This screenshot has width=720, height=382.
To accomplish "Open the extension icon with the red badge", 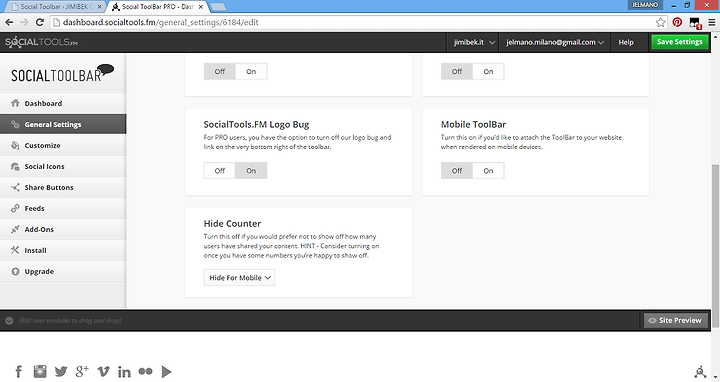I will pyautogui.click(x=695, y=22).
